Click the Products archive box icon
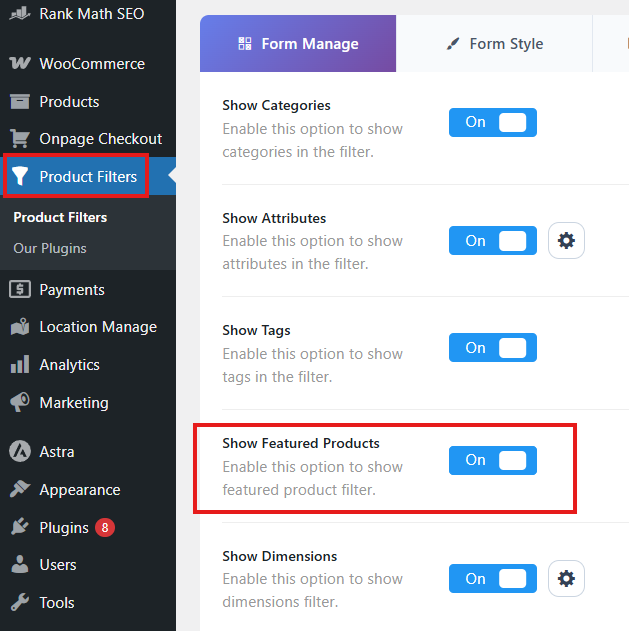The width and height of the screenshot is (629, 631). tap(20, 101)
